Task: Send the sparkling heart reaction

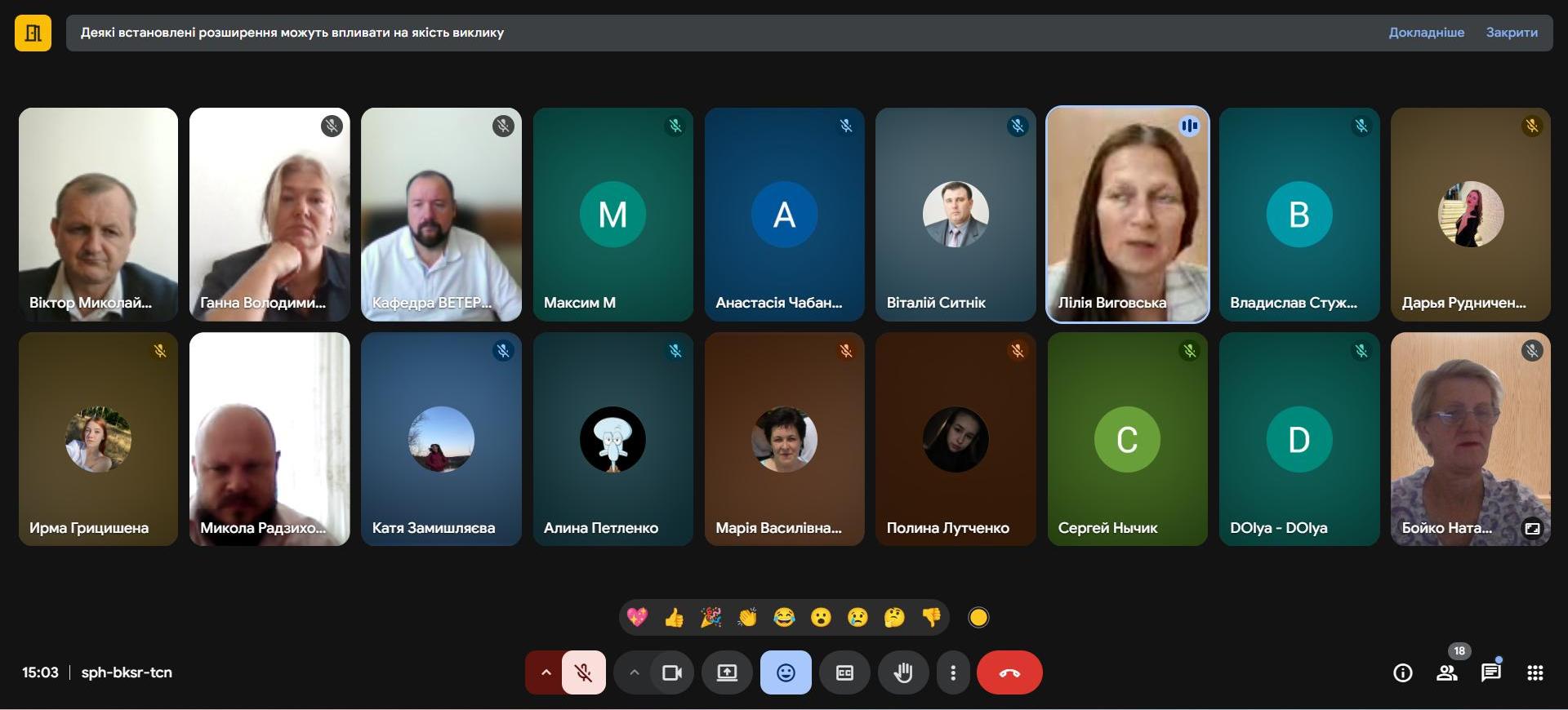Action: click(637, 617)
